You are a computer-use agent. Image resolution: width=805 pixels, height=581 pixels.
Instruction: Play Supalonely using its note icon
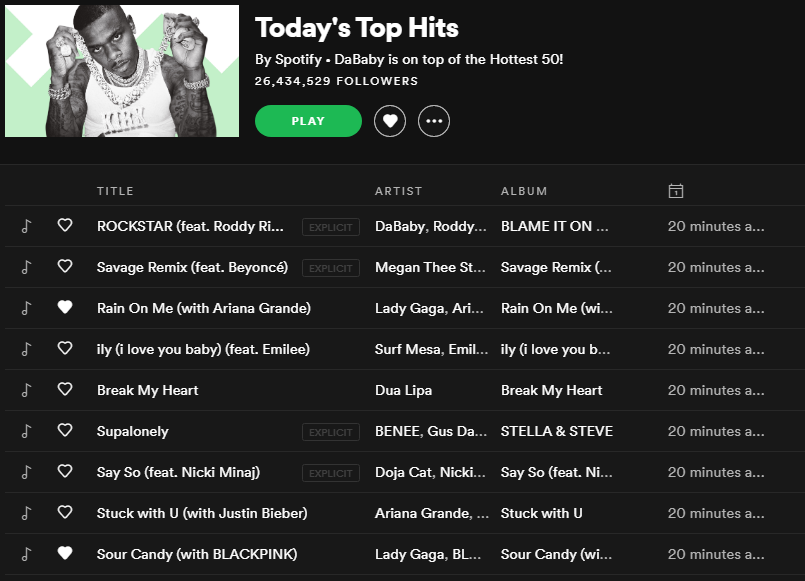tap(26, 431)
